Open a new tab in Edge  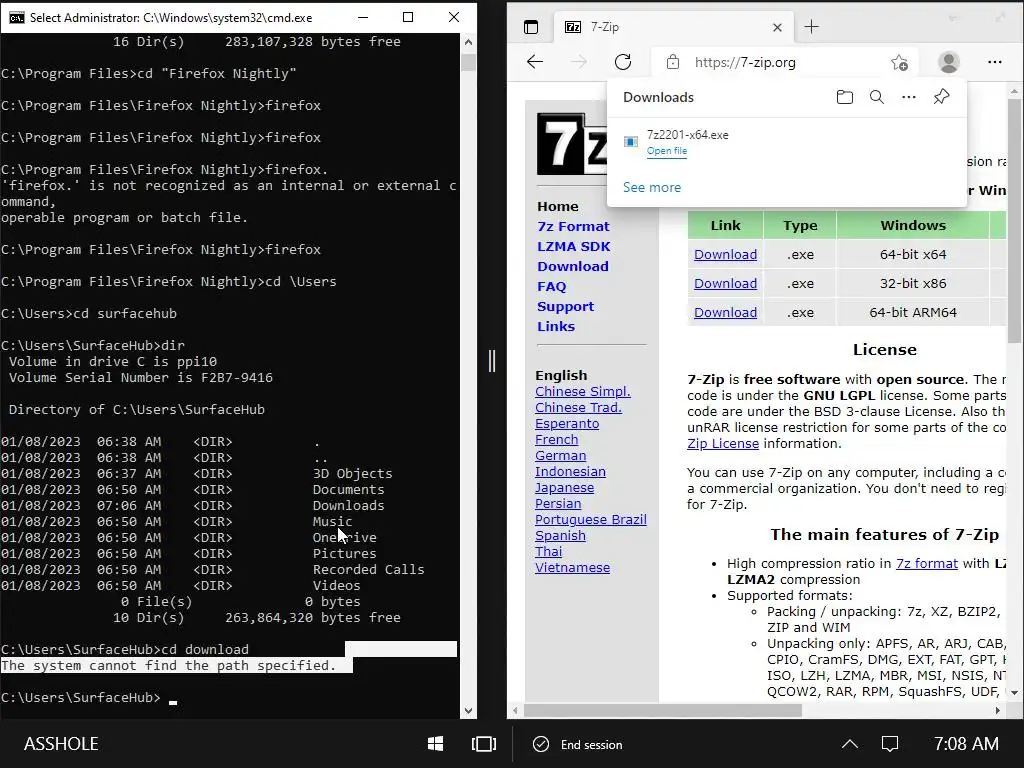coord(811,27)
